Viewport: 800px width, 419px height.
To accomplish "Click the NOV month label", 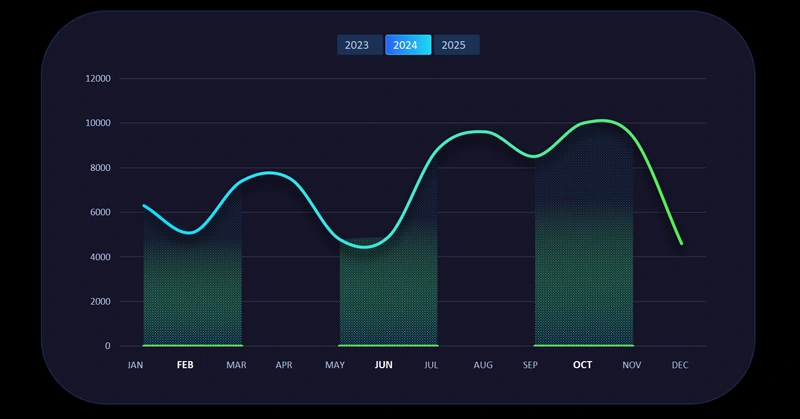I will point(631,365).
